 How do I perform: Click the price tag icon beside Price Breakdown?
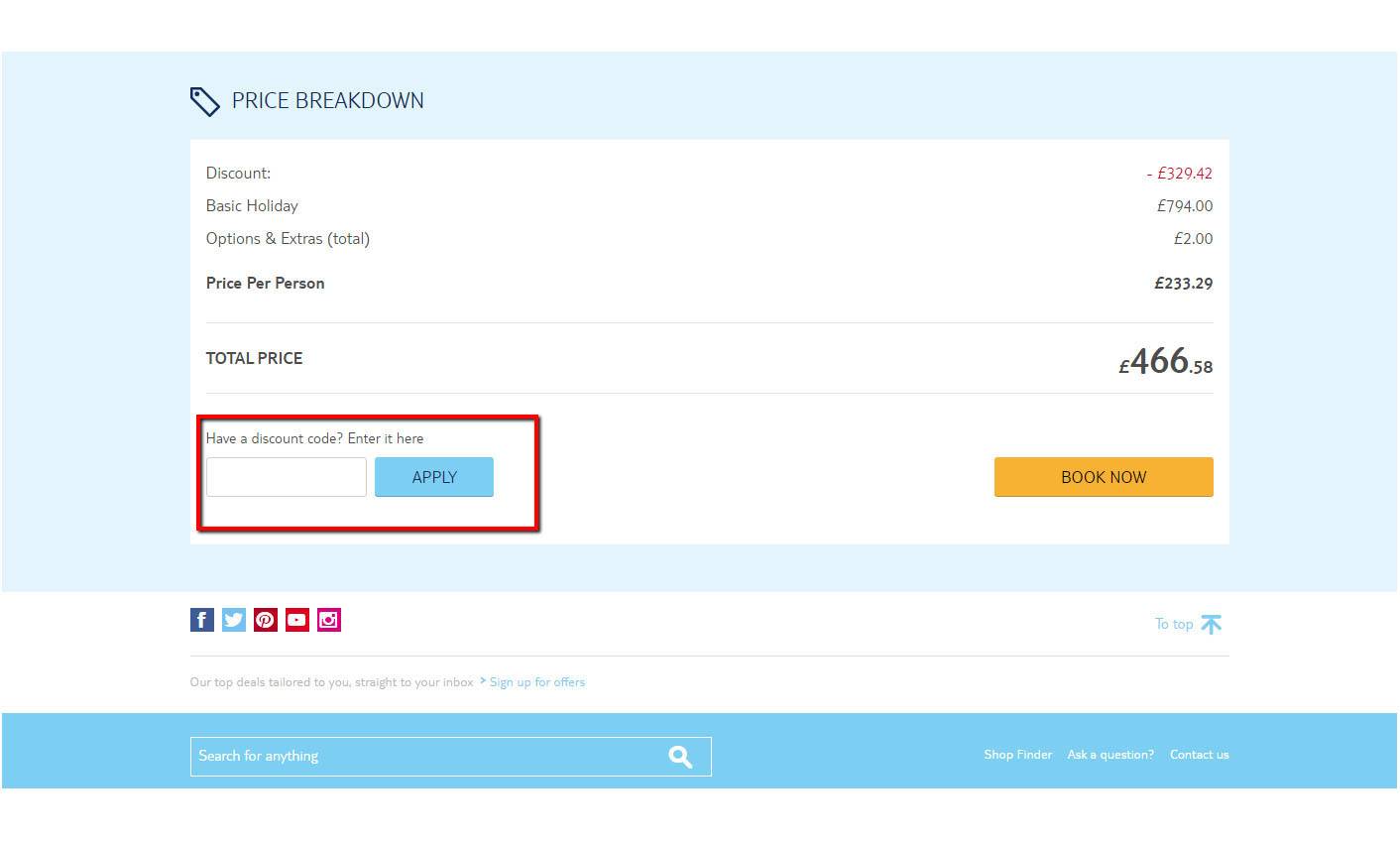(x=205, y=100)
